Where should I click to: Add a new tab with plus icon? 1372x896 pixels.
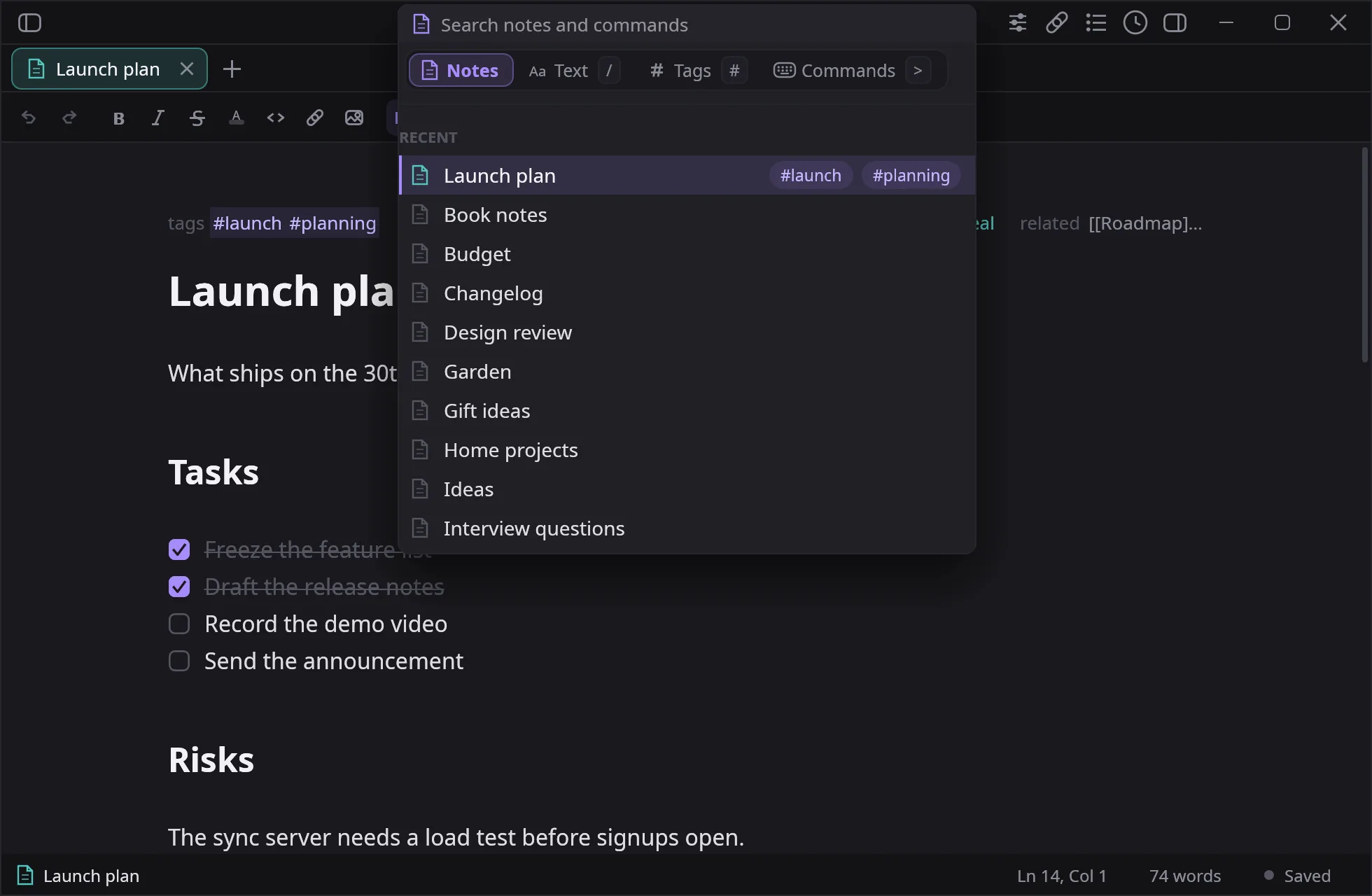coord(232,69)
